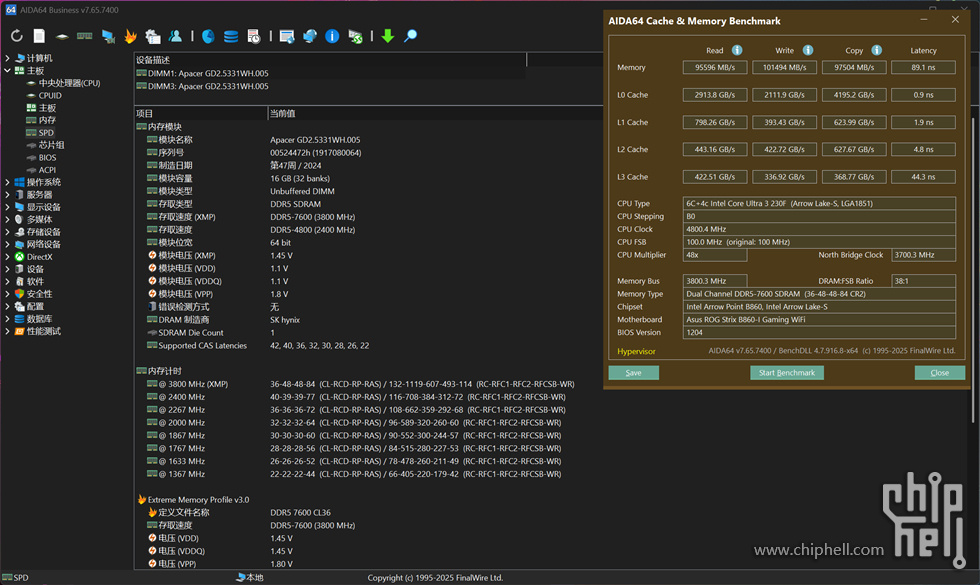
Task: Click the blue info circle toolbar icon
Action: 332,36
